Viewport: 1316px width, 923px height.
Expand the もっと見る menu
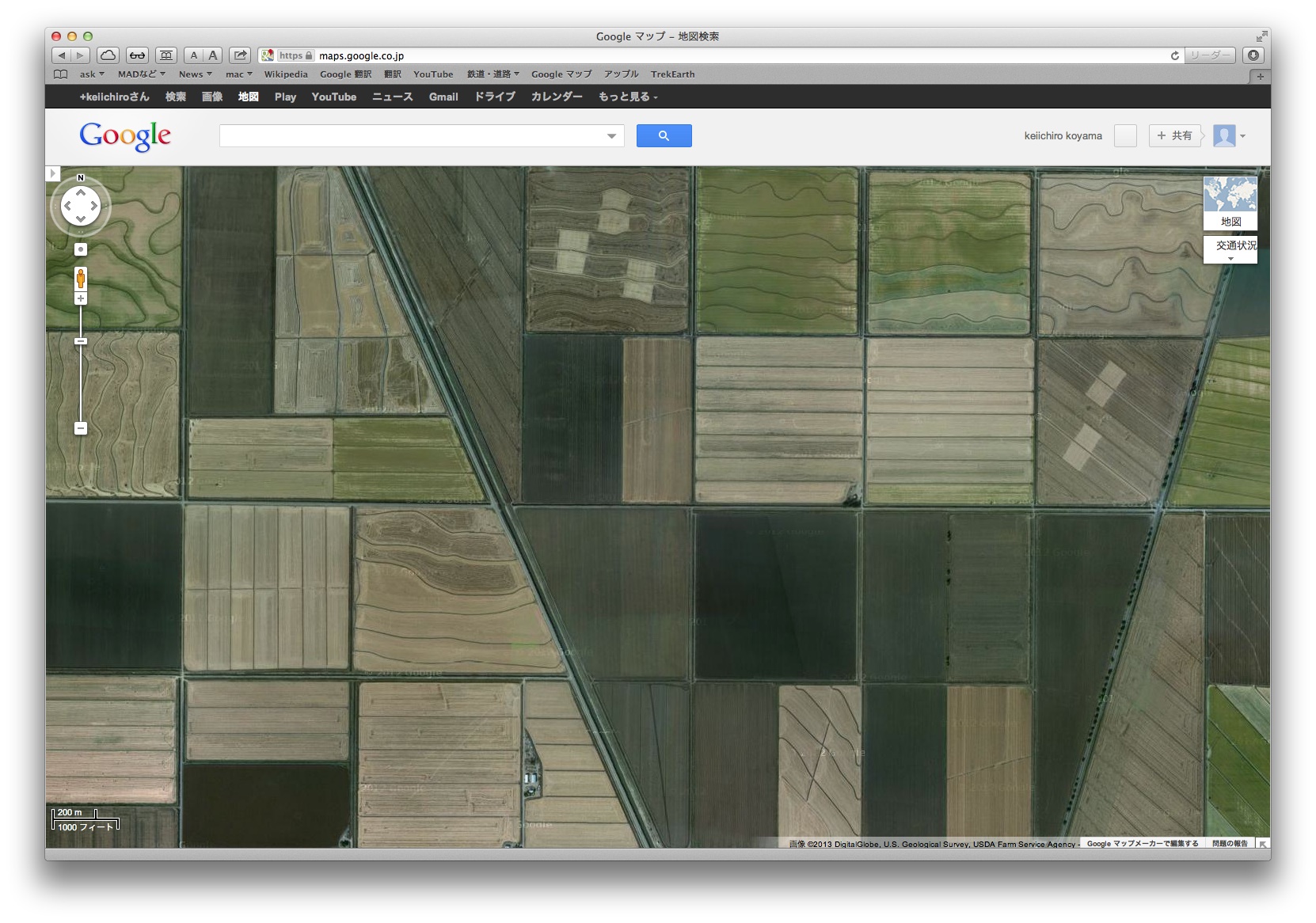pyautogui.click(x=628, y=97)
